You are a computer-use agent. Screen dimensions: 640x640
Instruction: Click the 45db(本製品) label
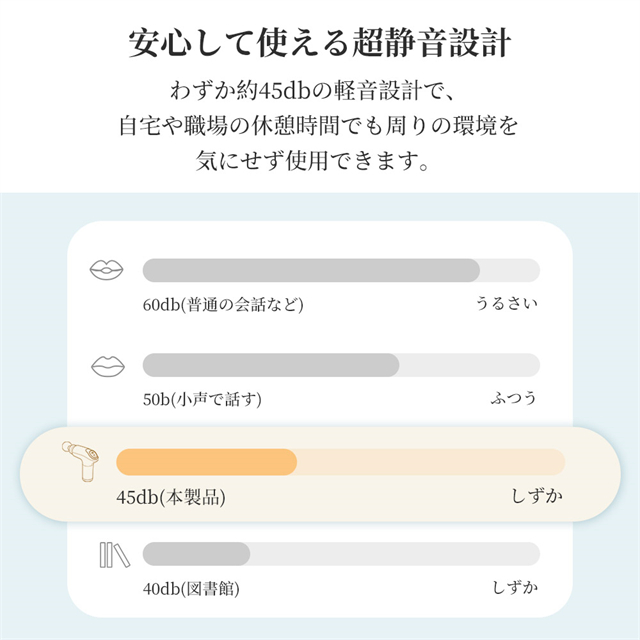pos(171,497)
